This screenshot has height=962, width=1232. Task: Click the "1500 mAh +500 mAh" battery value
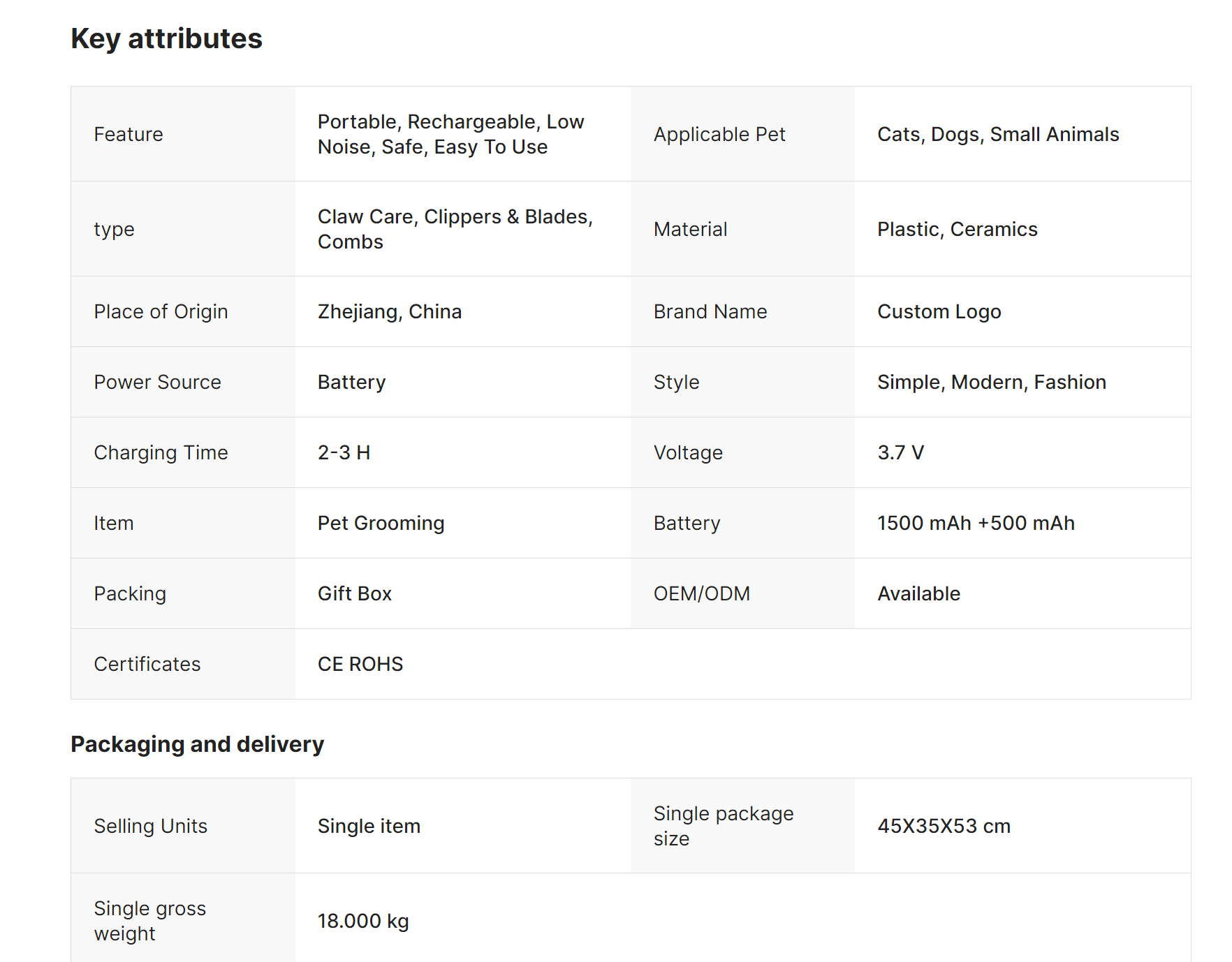click(976, 523)
